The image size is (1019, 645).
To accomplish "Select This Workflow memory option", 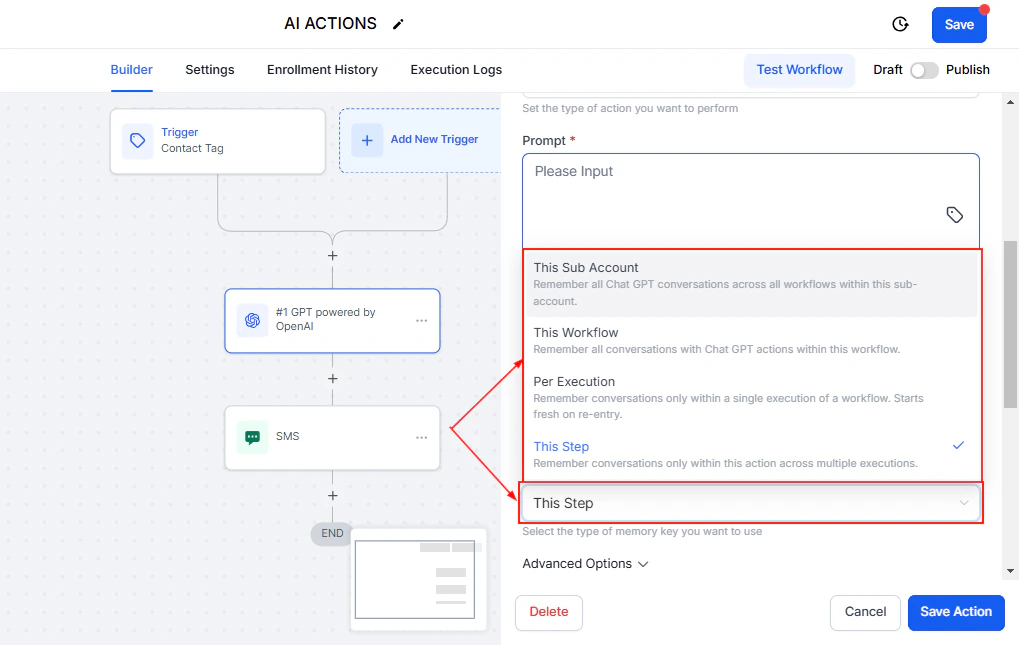I will pyautogui.click(x=751, y=340).
